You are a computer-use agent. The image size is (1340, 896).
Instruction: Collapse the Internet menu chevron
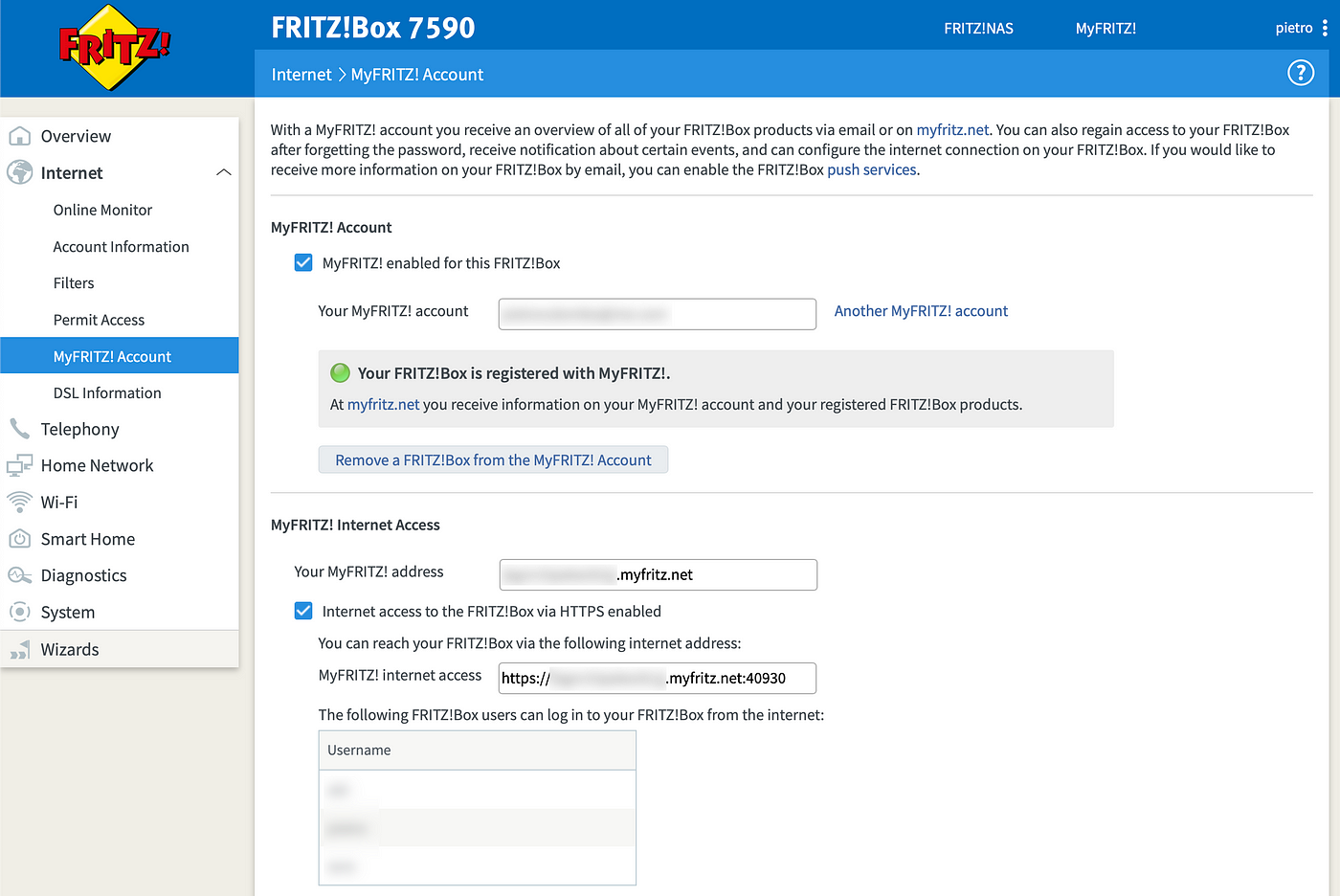point(224,173)
